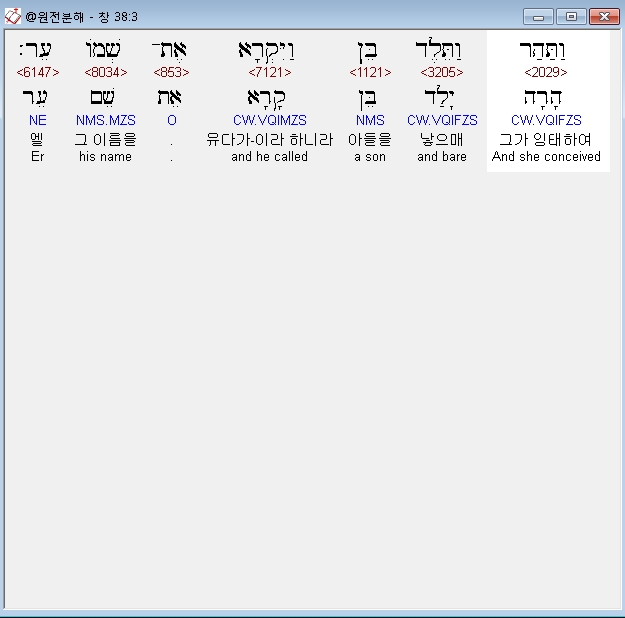This screenshot has width=625, height=618.
Task: Click Hebrew root above the O code
Action: (x=169, y=98)
